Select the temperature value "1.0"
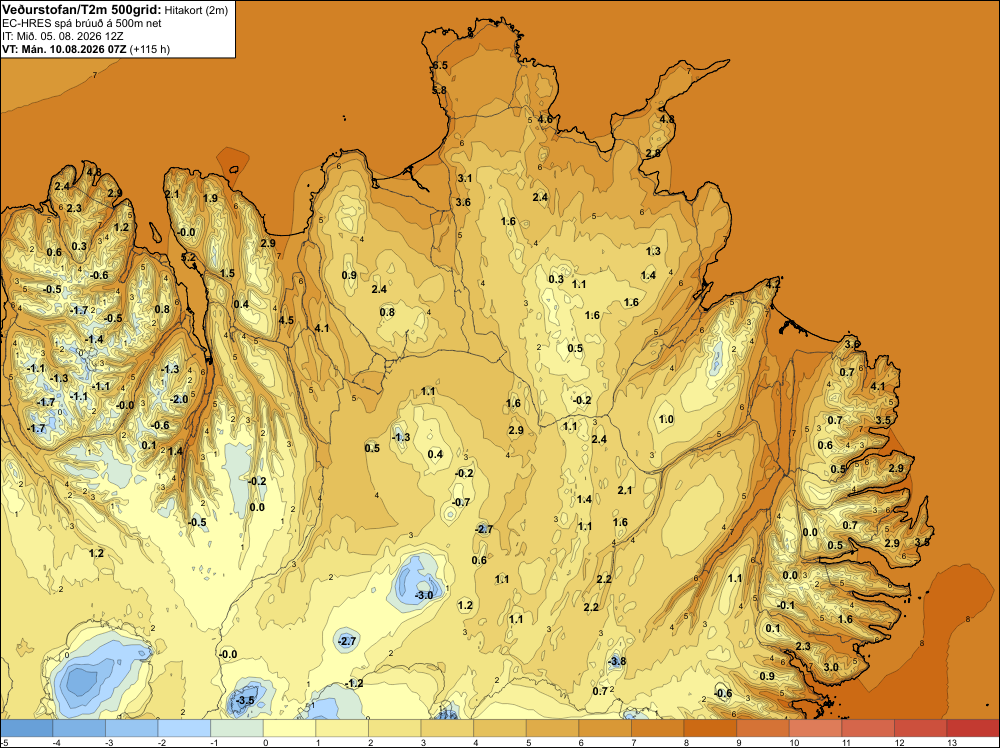This screenshot has height=748, width=1000. point(666,419)
